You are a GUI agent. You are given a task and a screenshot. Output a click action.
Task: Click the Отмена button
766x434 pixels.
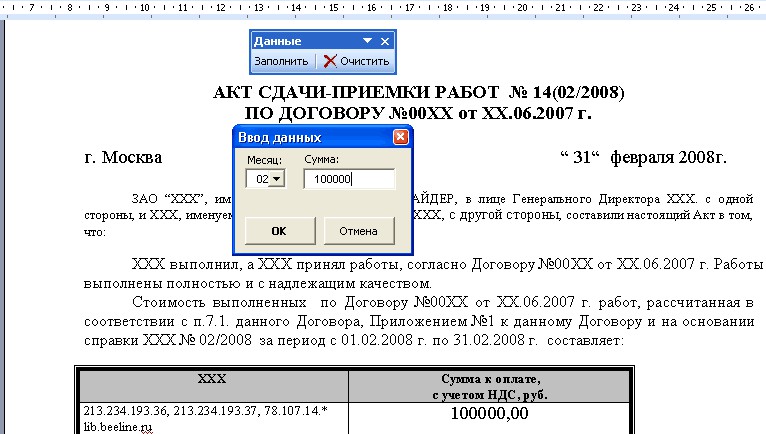click(x=359, y=231)
